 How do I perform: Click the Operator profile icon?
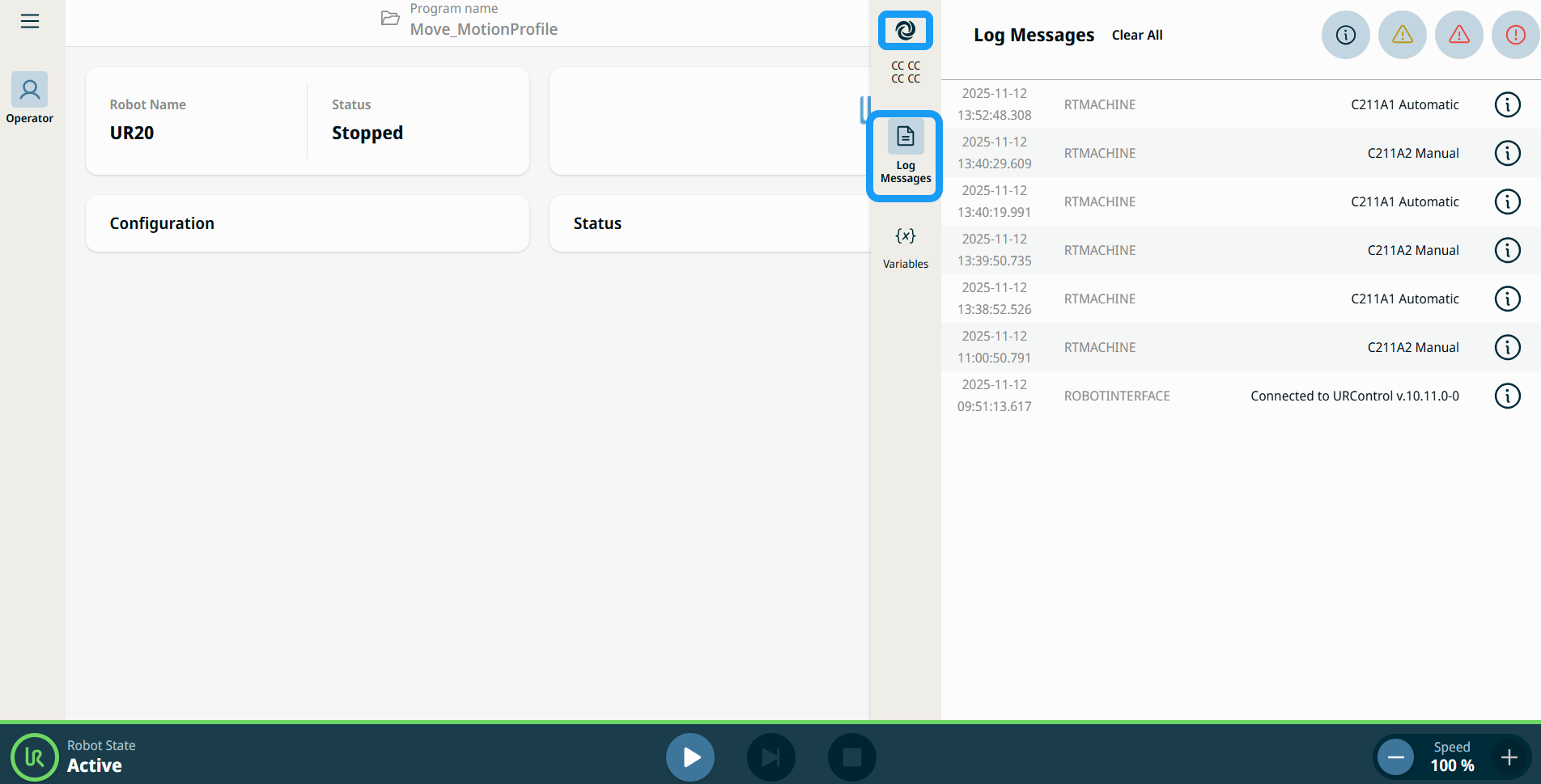tap(29, 90)
